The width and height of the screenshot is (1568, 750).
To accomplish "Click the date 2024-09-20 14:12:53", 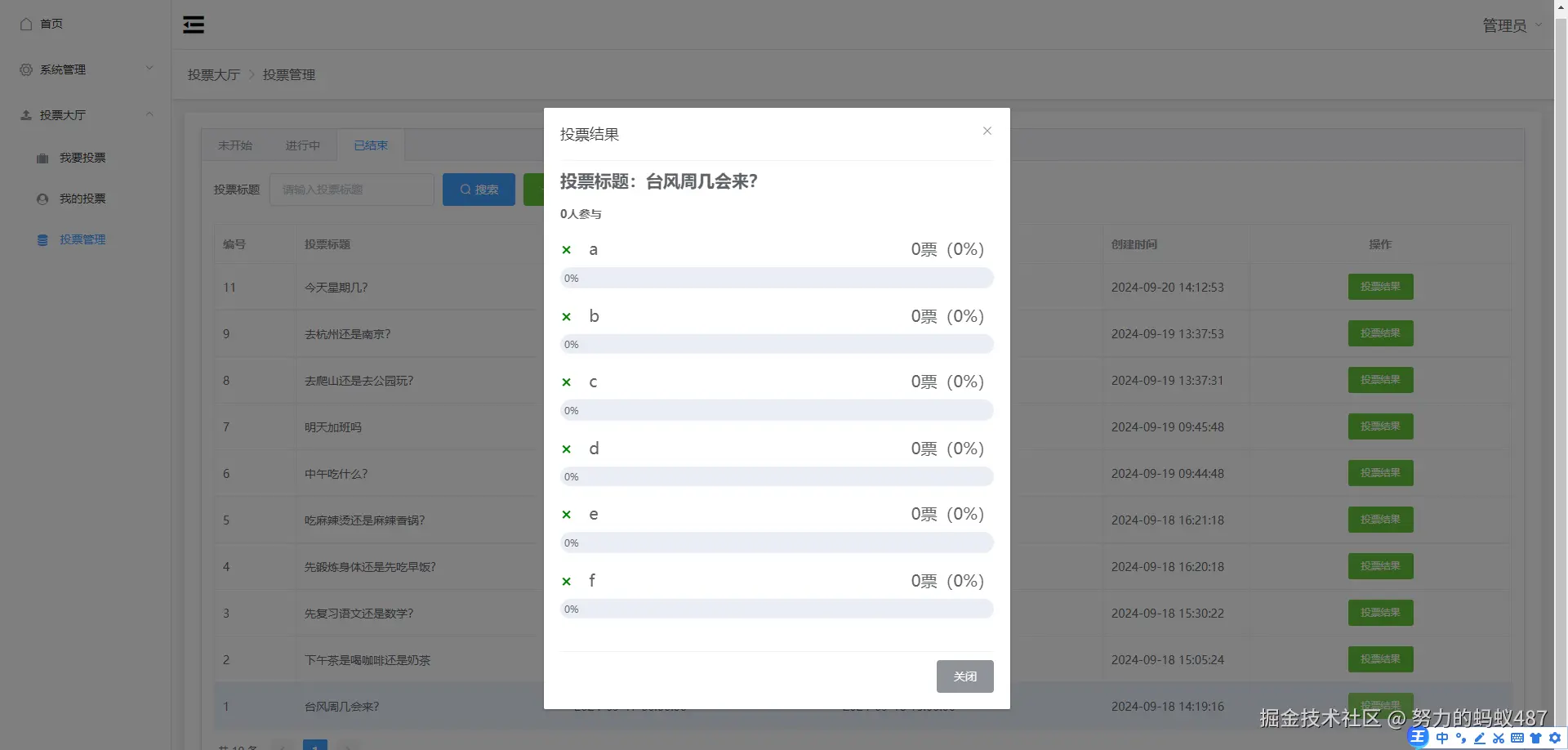I will coord(1168,288).
